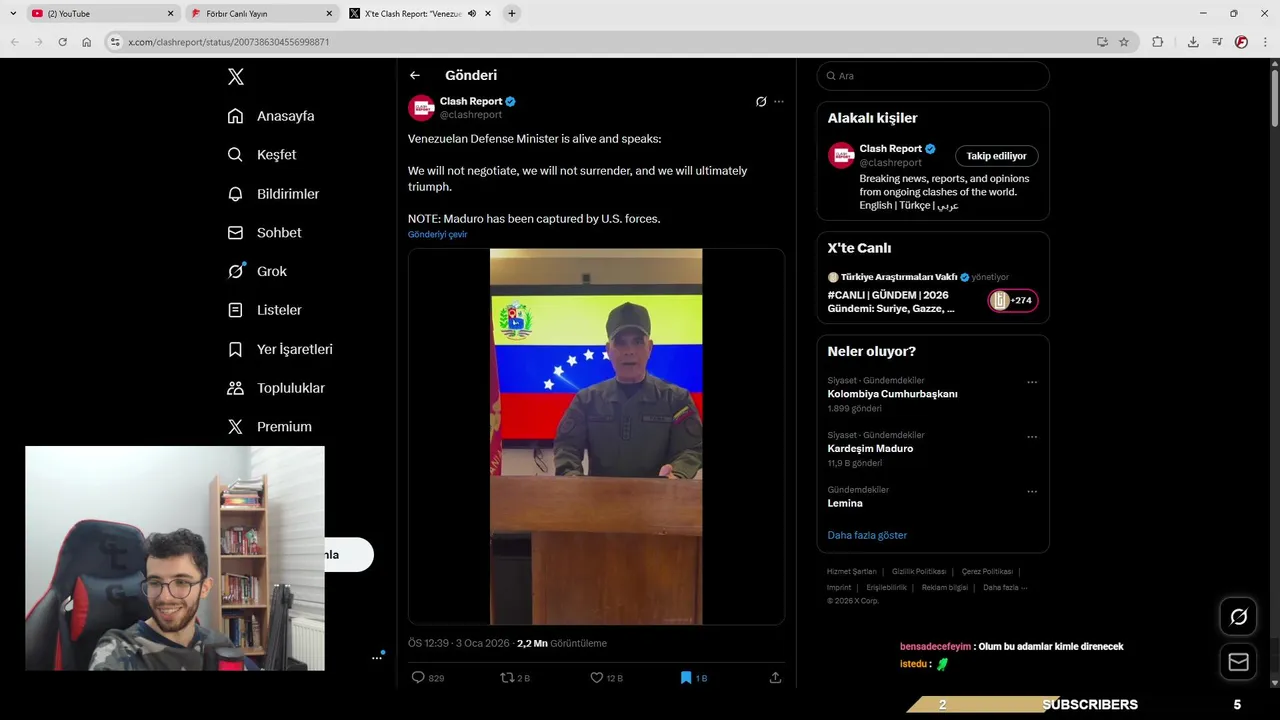Open Çerez Politikası footer link
Image resolution: width=1280 pixels, height=720 pixels.
987,572
